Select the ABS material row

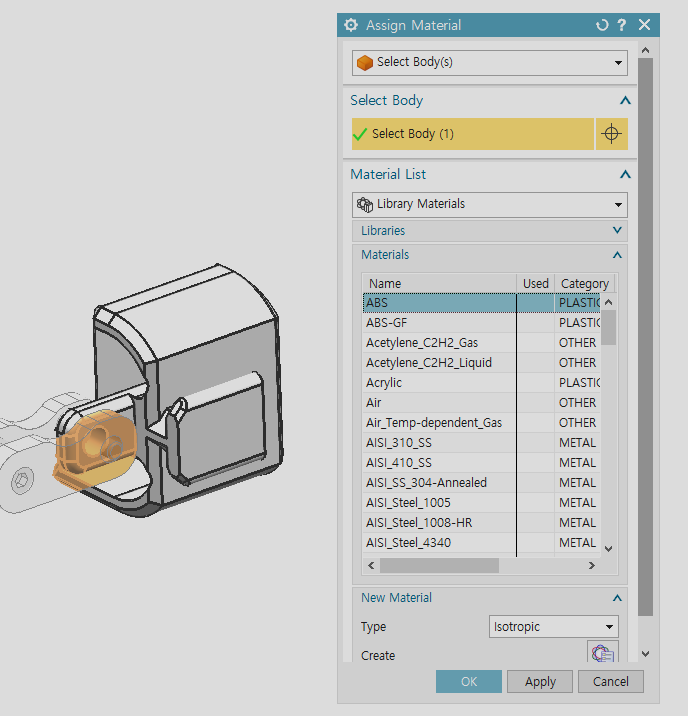tap(481, 303)
